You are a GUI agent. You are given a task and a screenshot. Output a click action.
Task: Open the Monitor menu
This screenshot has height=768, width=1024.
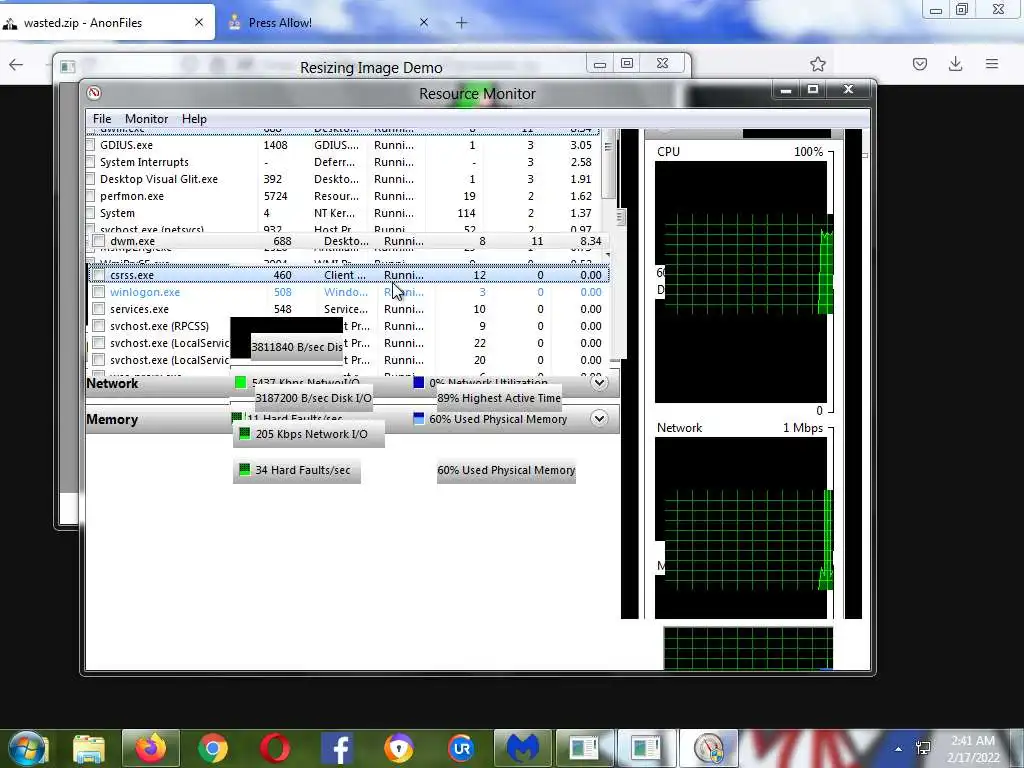click(x=146, y=119)
